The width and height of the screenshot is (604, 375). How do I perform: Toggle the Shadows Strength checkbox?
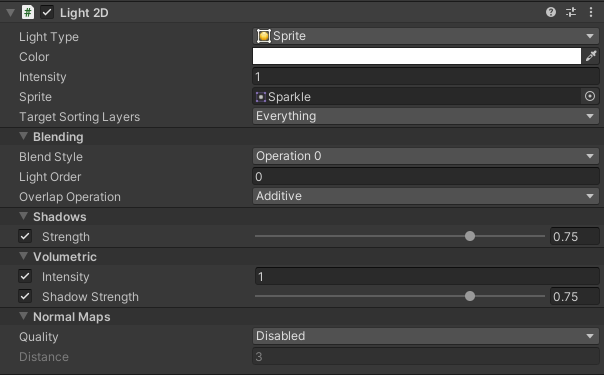(x=25, y=236)
